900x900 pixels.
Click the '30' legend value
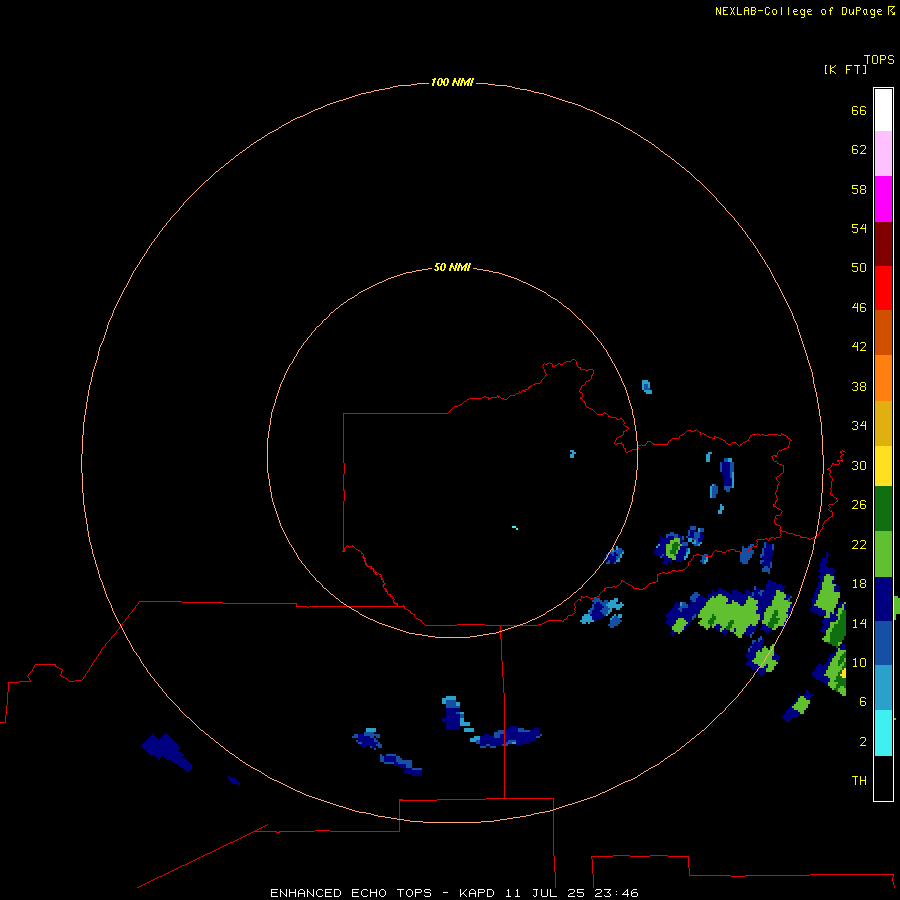(x=859, y=465)
